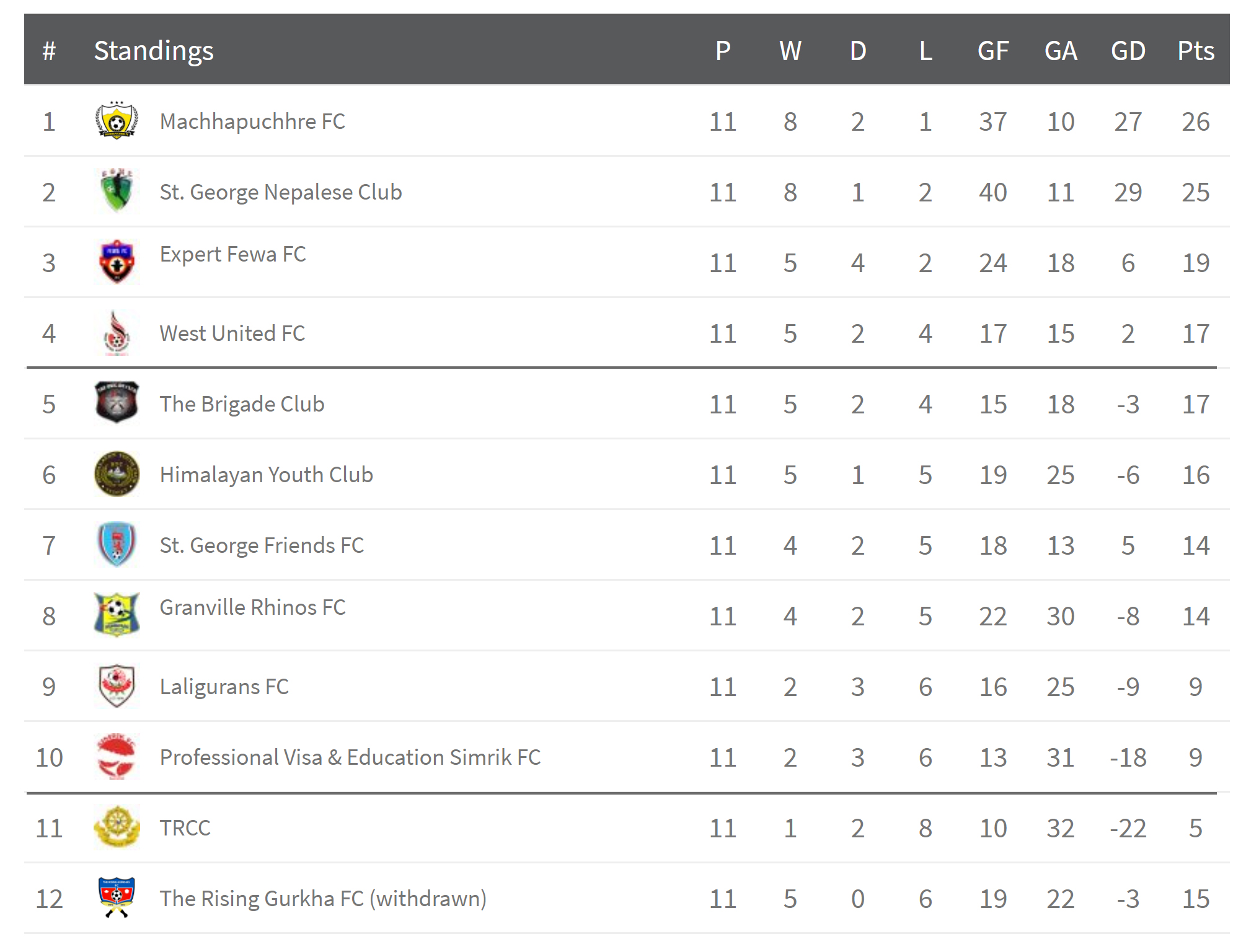Click the GF column header
Image resolution: width=1246 pixels, height=952 pixels.
993,51
